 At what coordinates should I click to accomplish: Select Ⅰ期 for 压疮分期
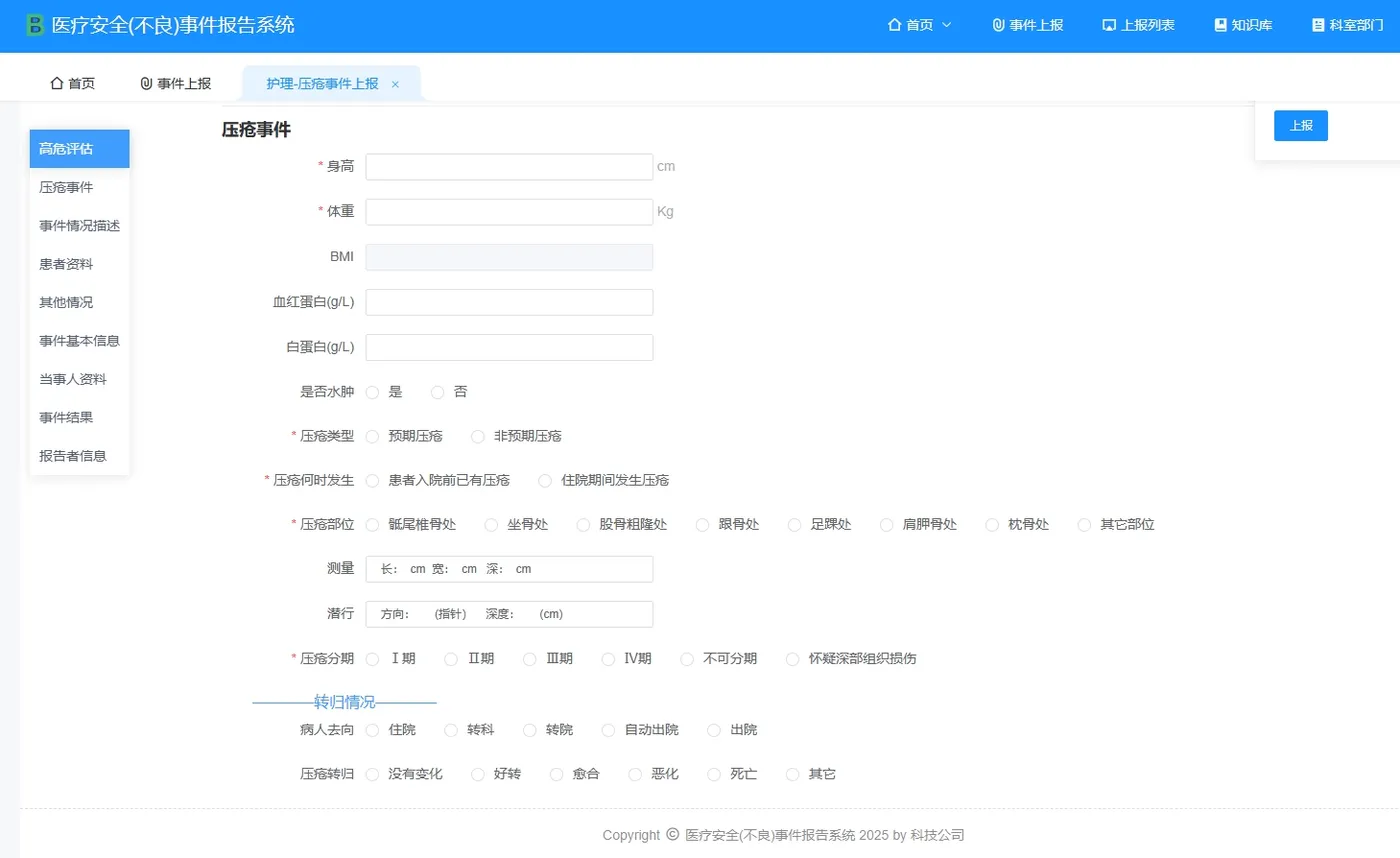372,659
